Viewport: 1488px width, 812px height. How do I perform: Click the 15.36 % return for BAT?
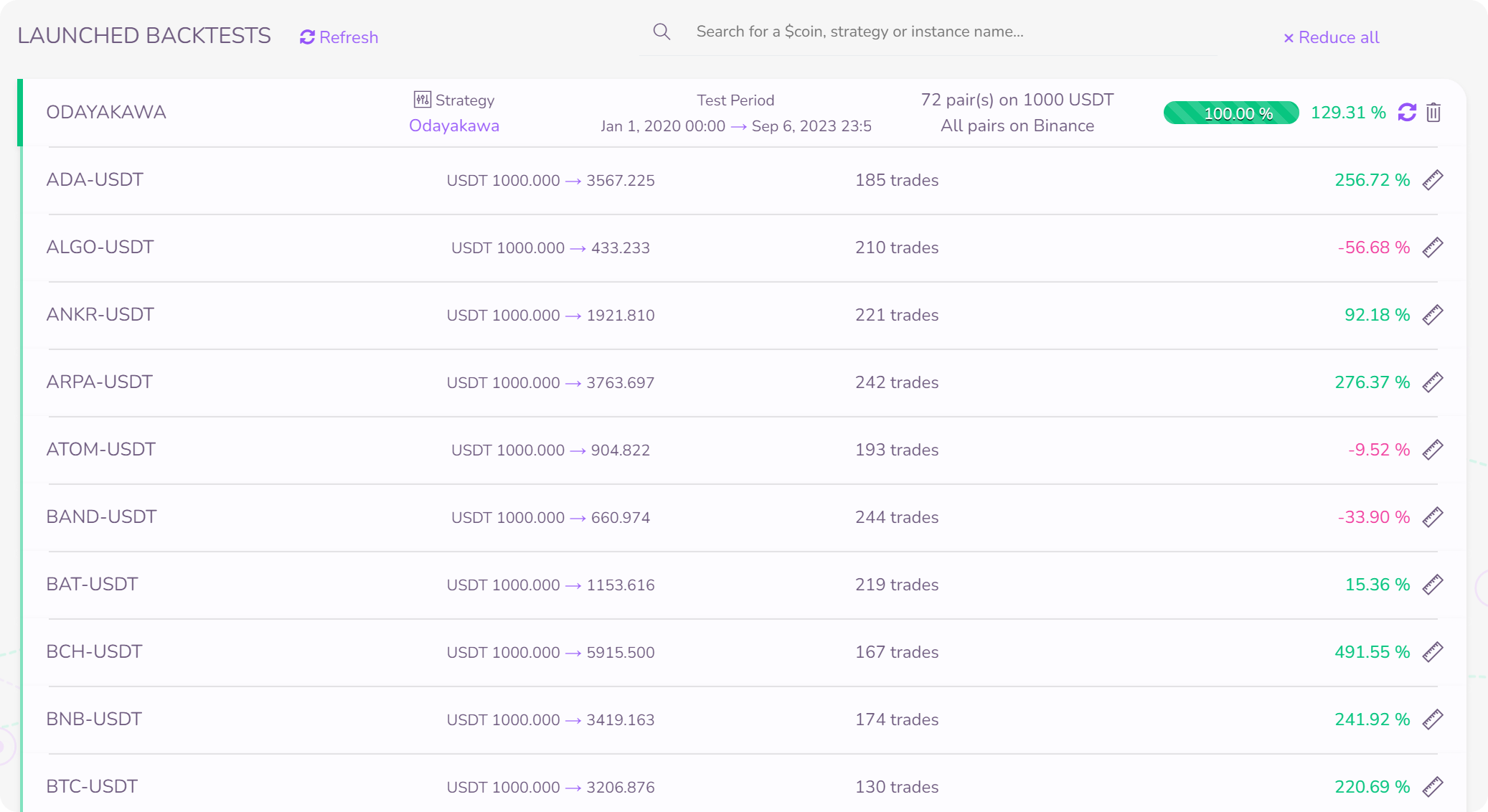1378,585
